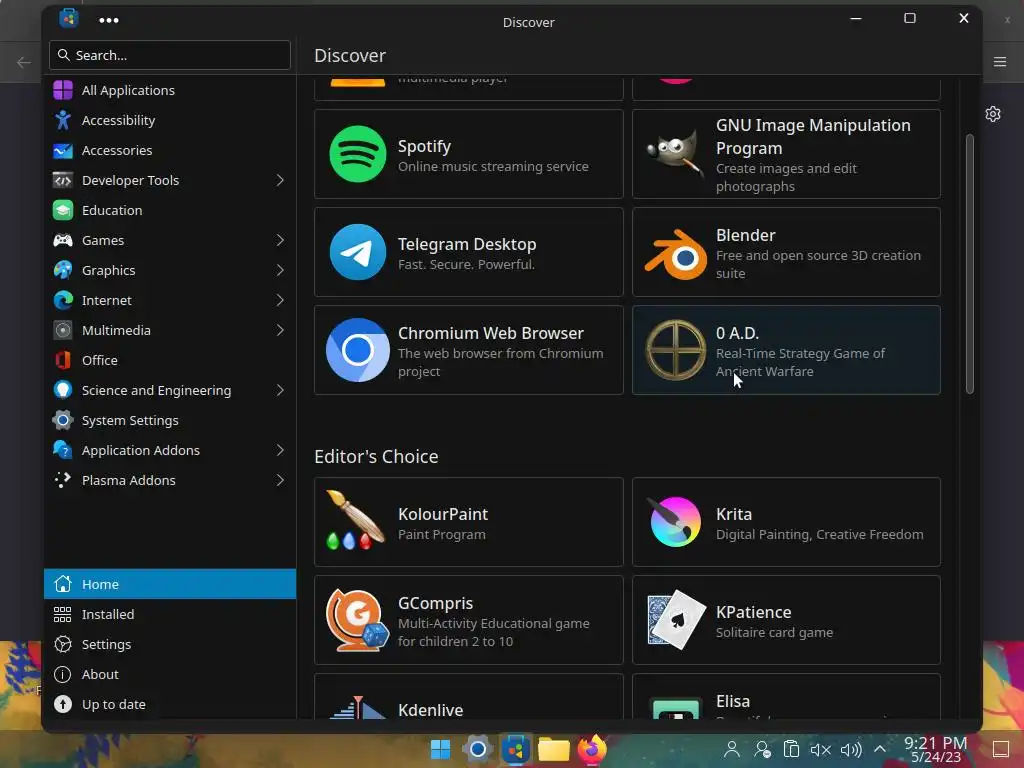Open the Settings page in sidebar

tap(170, 644)
